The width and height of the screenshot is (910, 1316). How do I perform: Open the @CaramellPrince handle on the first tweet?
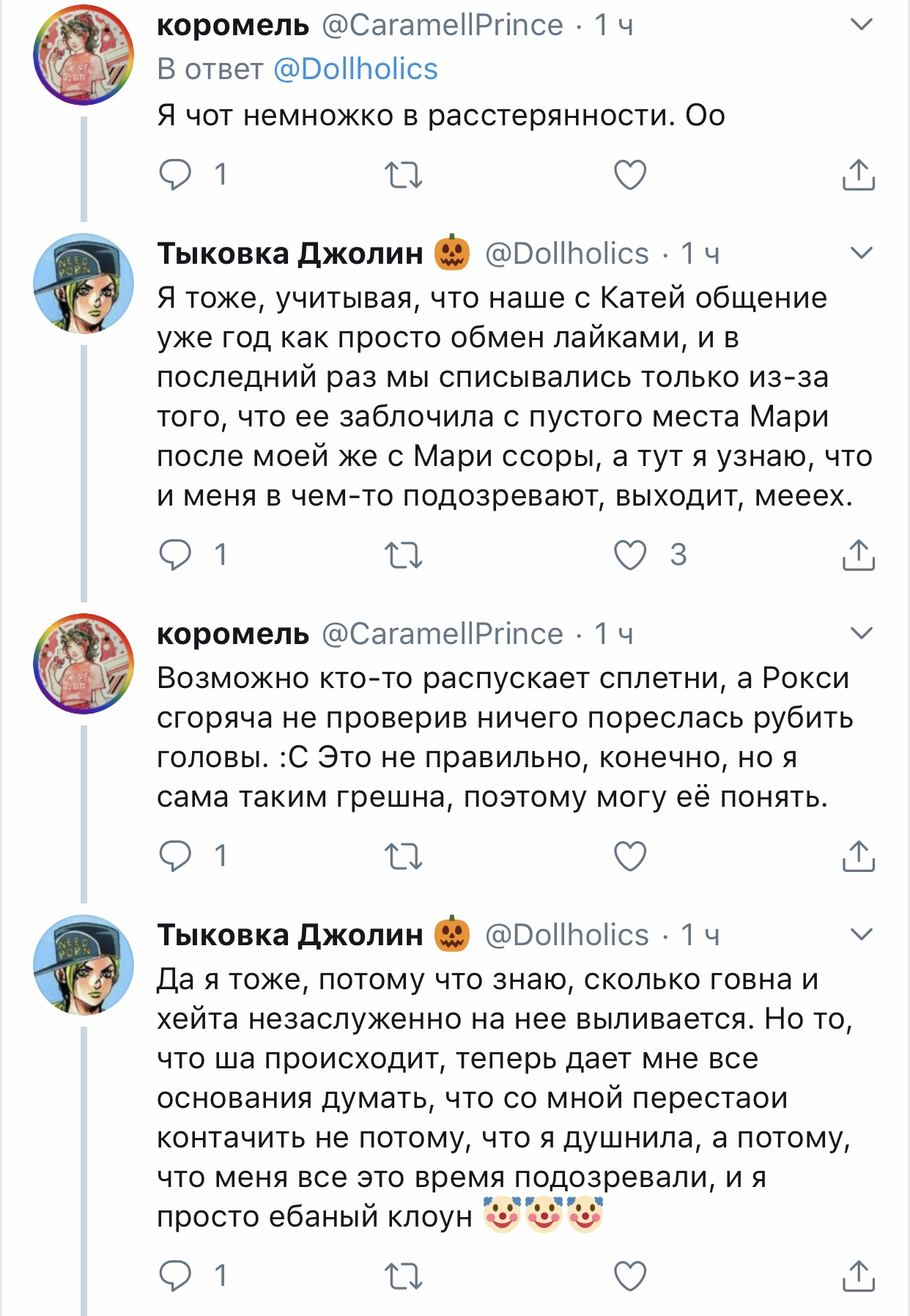(x=443, y=25)
